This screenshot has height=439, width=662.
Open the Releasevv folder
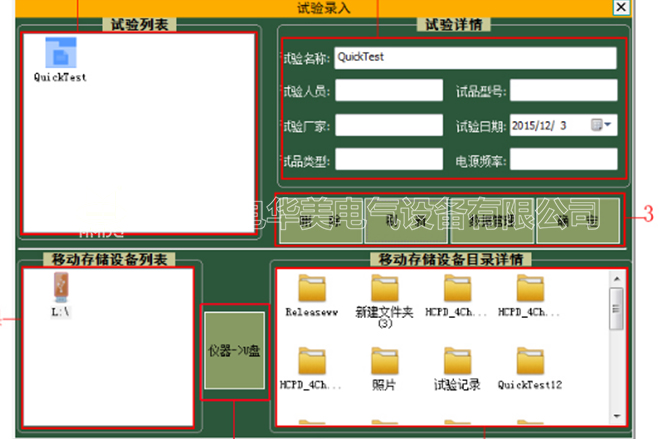(312, 288)
